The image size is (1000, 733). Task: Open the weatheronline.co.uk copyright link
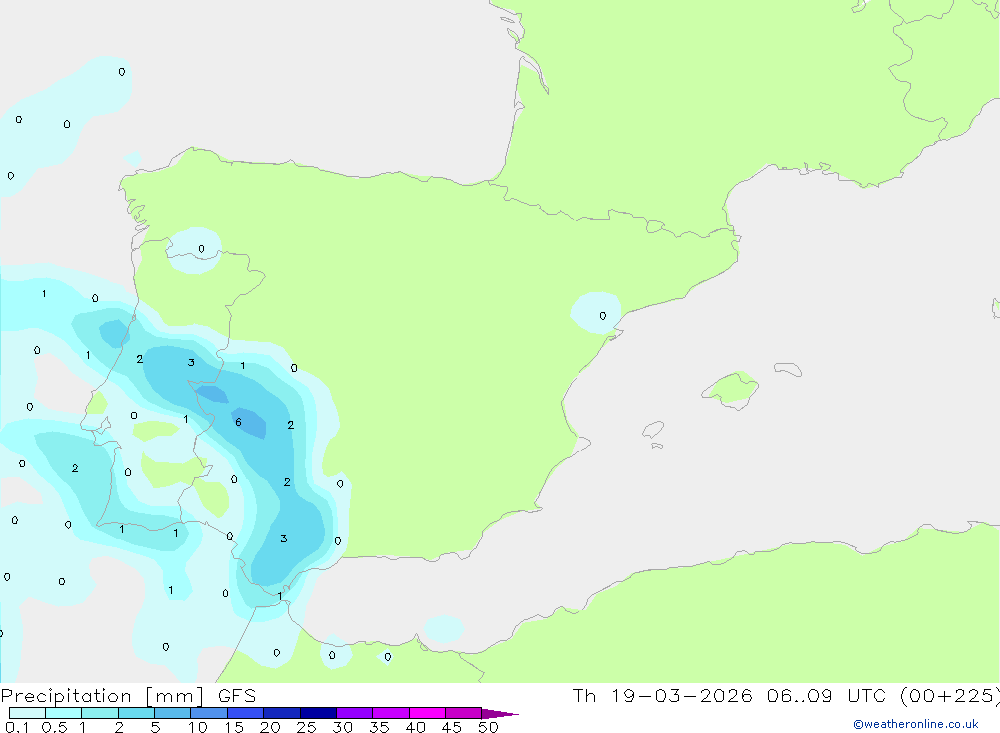click(x=916, y=724)
